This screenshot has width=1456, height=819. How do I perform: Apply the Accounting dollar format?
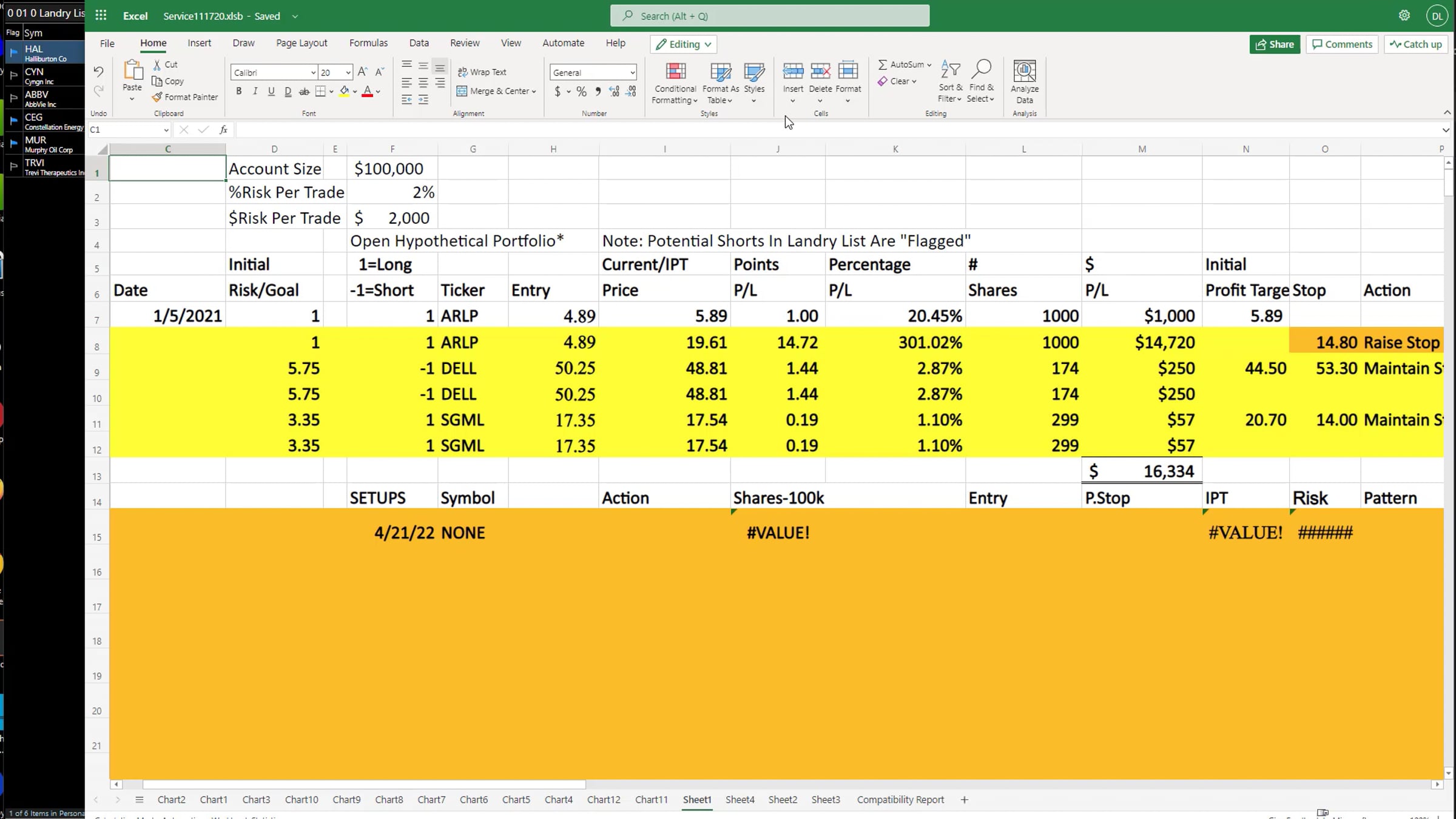pos(558,92)
